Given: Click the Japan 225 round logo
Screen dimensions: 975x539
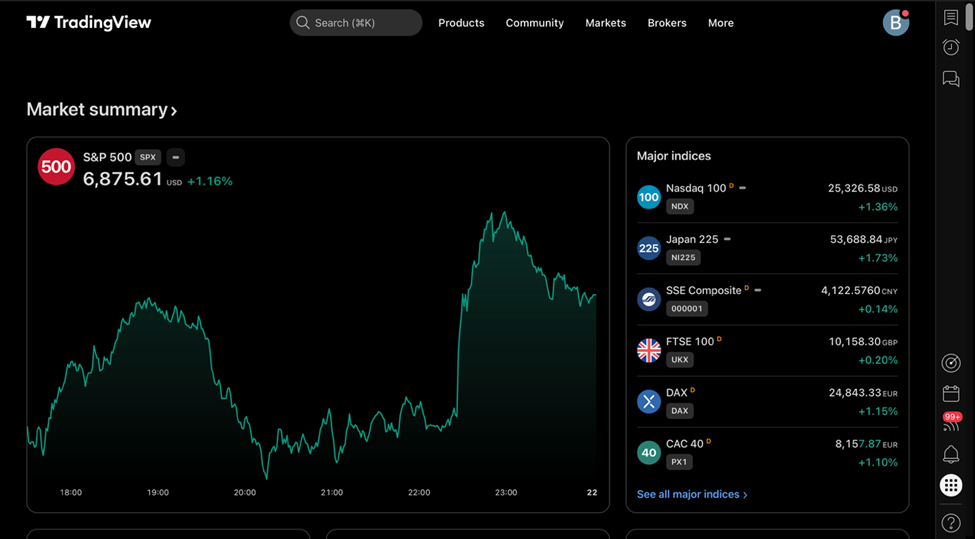Looking at the screenshot, I should click(649, 248).
